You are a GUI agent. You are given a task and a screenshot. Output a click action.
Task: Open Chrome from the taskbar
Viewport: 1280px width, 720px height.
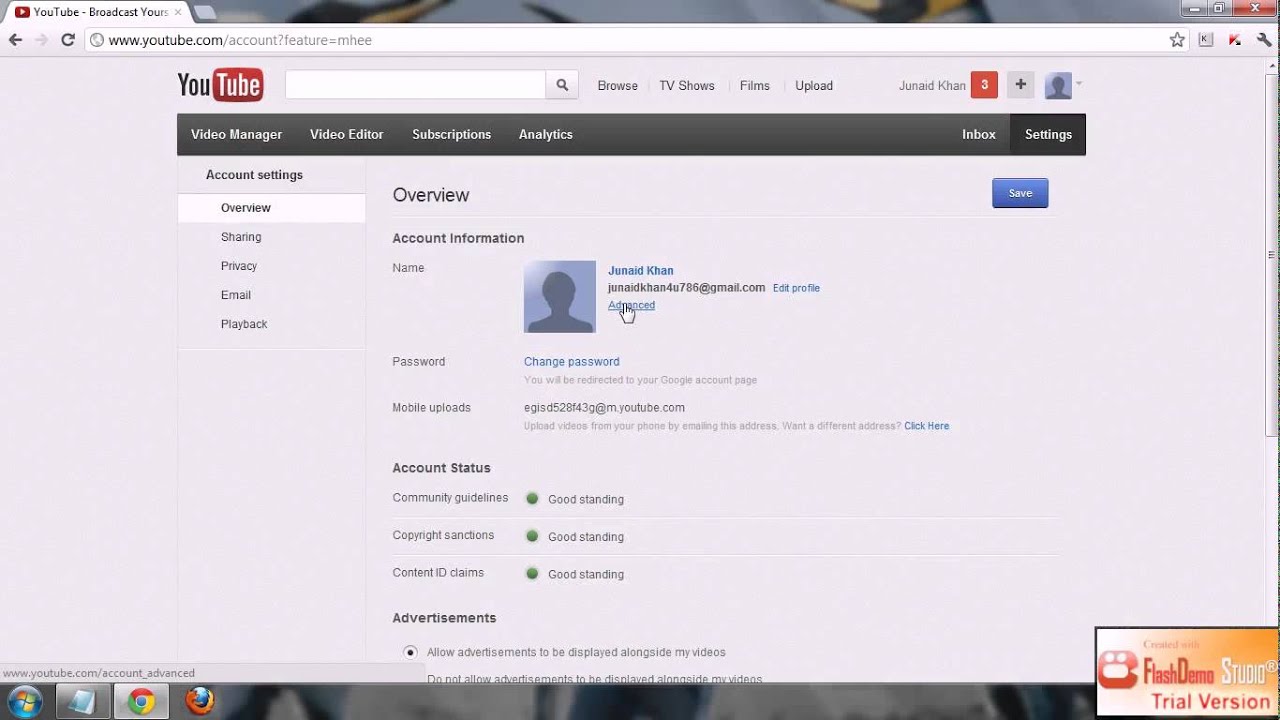pos(141,702)
